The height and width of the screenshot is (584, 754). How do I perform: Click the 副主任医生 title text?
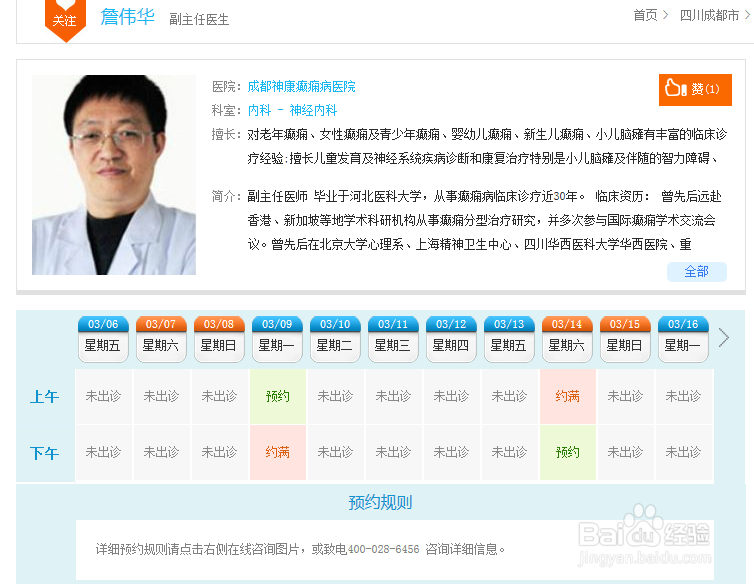tap(199, 20)
